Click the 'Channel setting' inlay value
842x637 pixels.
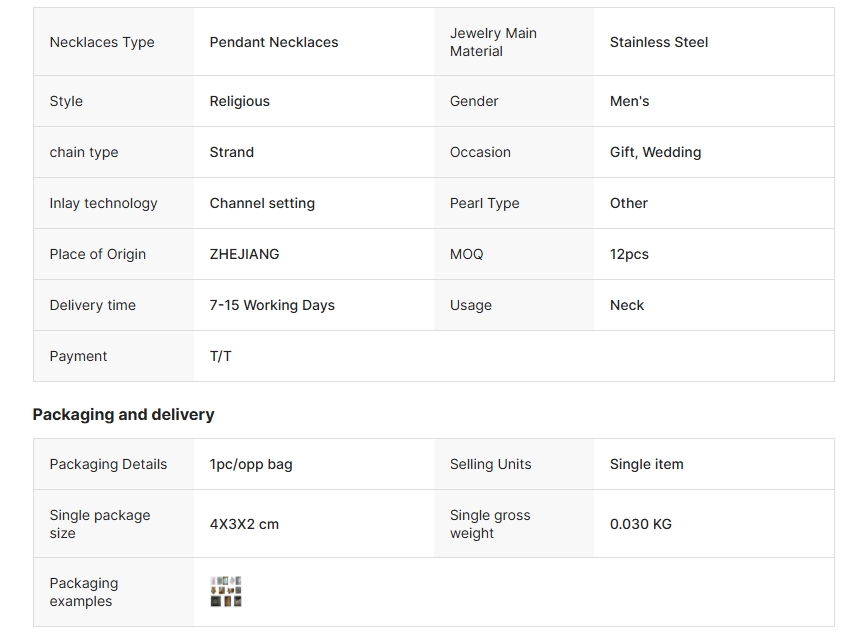pyautogui.click(x=262, y=203)
